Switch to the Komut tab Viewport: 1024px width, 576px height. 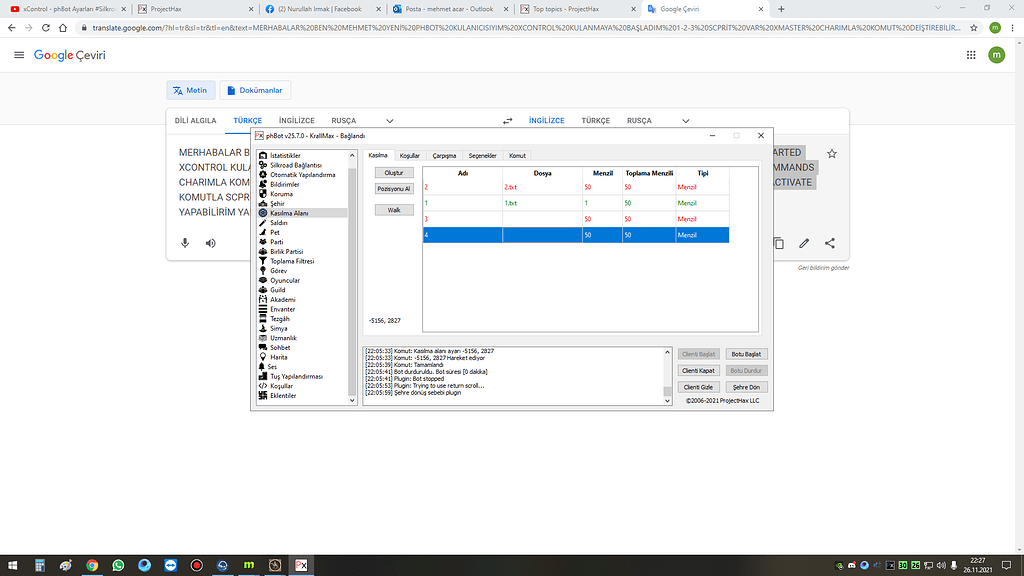click(x=517, y=156)
